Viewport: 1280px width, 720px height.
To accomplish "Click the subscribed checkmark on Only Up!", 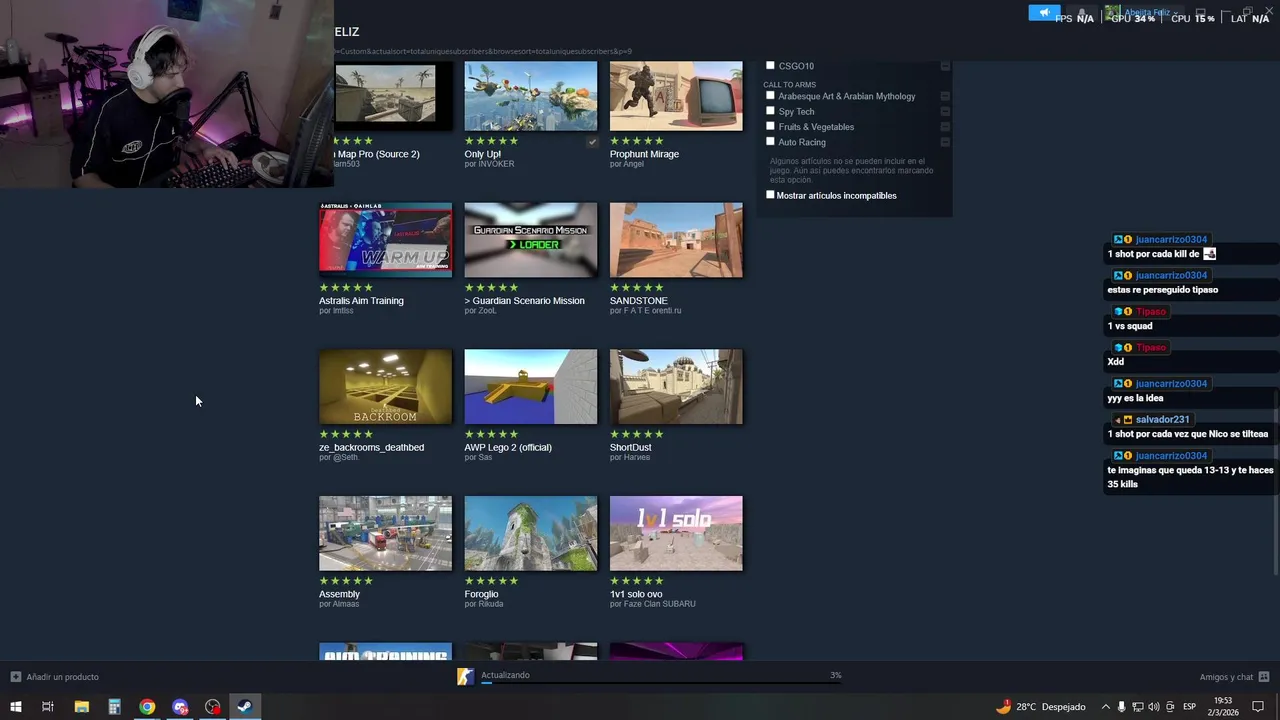I will [592, 142].
